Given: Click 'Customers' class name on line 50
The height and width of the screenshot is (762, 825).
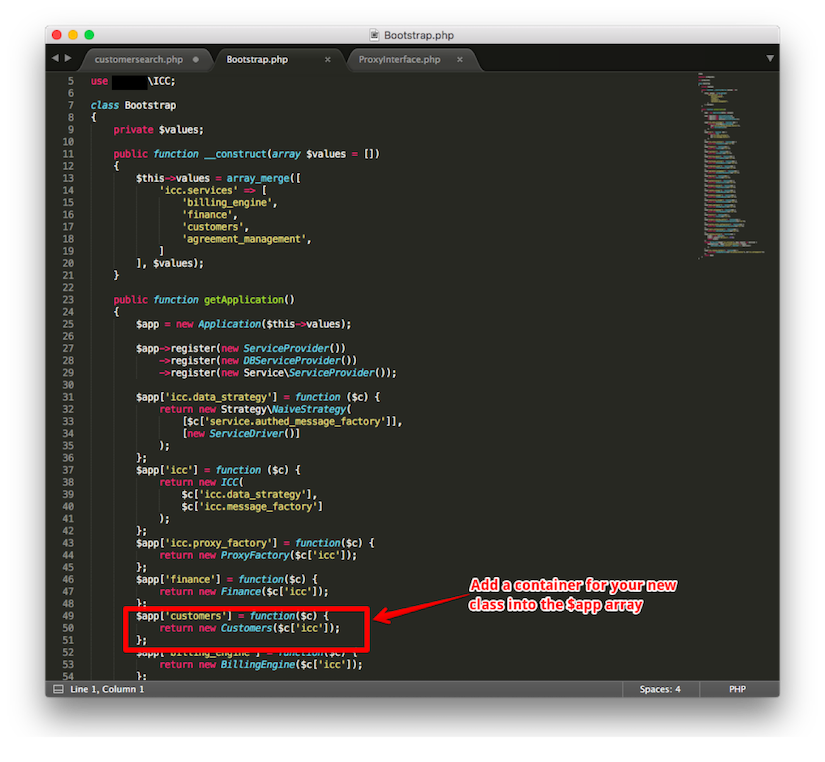Looking at the screenshot, I should pyautogui.click(x=246, y=628).
